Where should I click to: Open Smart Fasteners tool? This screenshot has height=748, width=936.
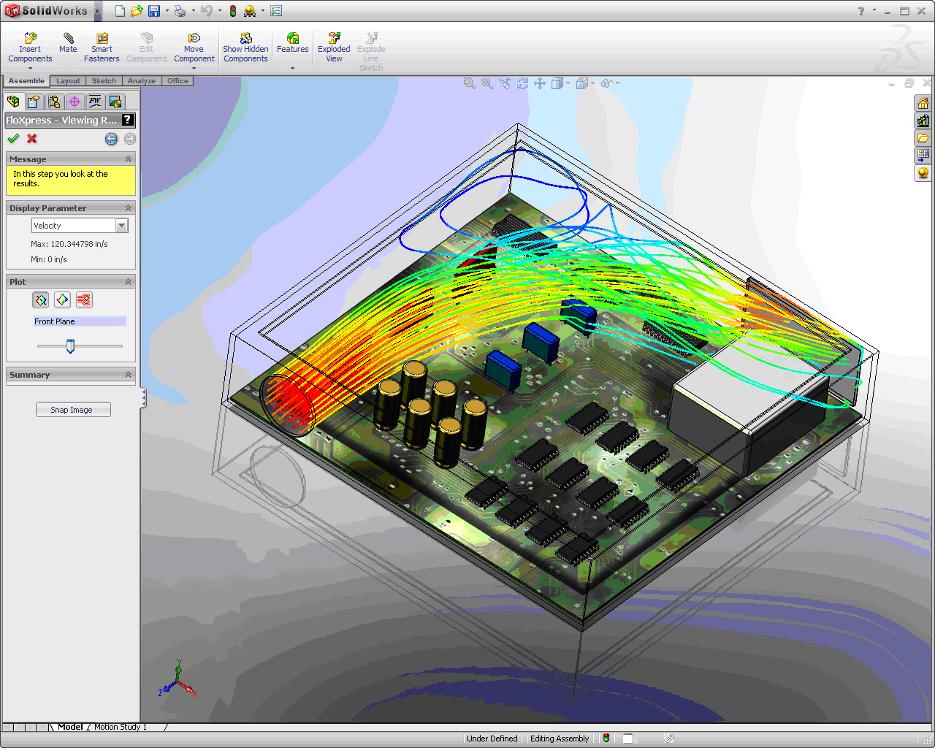[x=101, y=48]
